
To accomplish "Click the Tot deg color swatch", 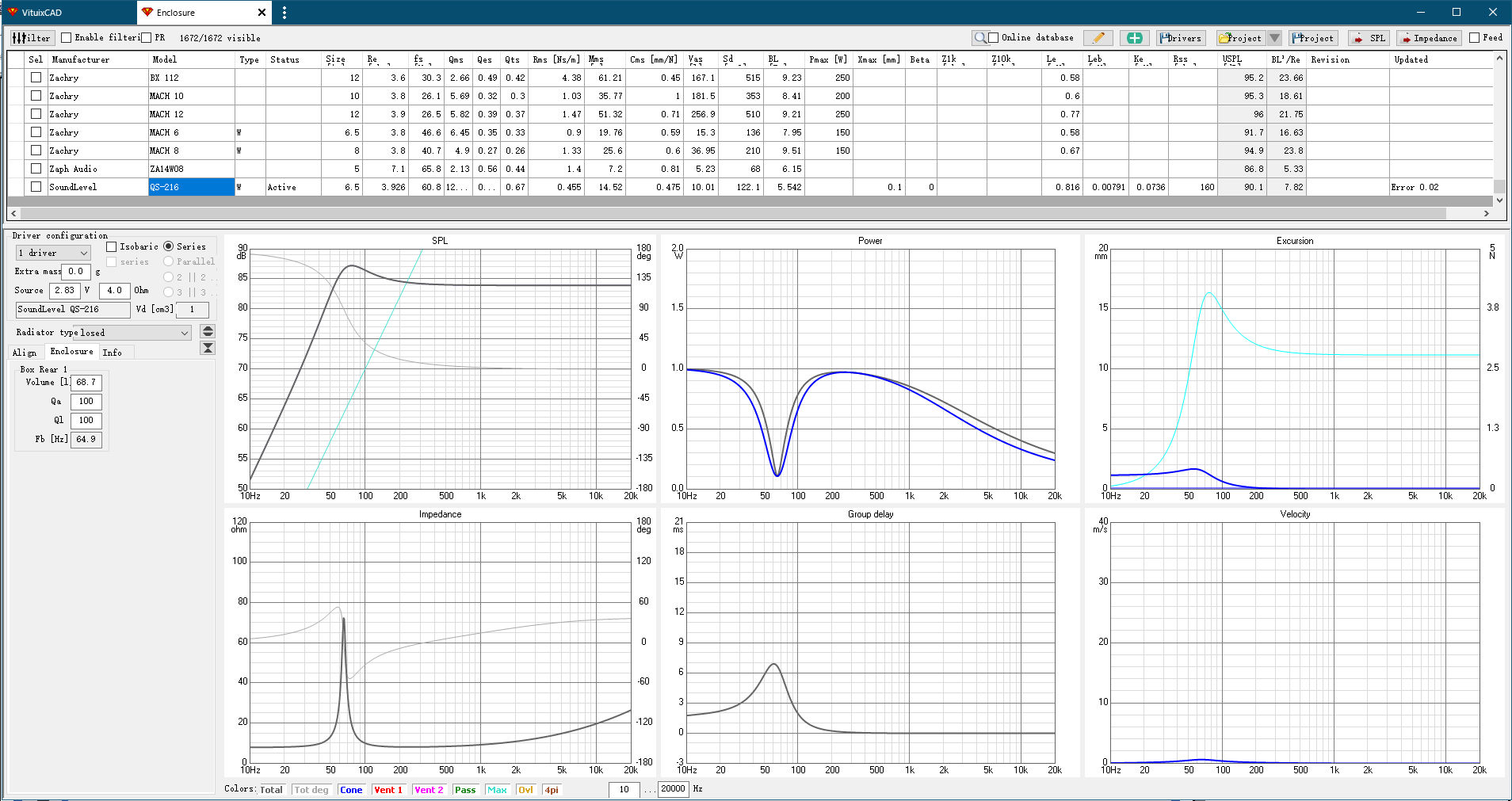I will pos(311,790).
